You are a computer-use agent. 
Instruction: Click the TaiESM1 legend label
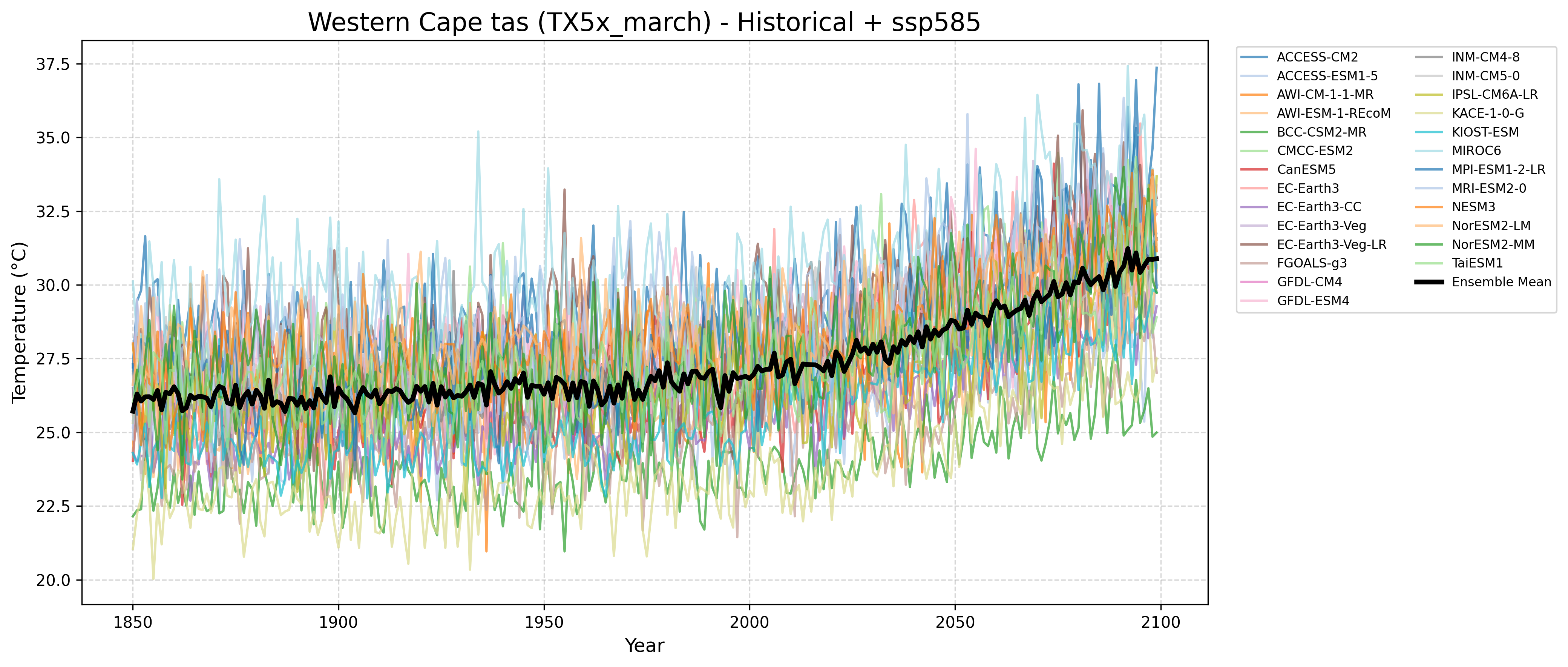[x=1477, y=263]
